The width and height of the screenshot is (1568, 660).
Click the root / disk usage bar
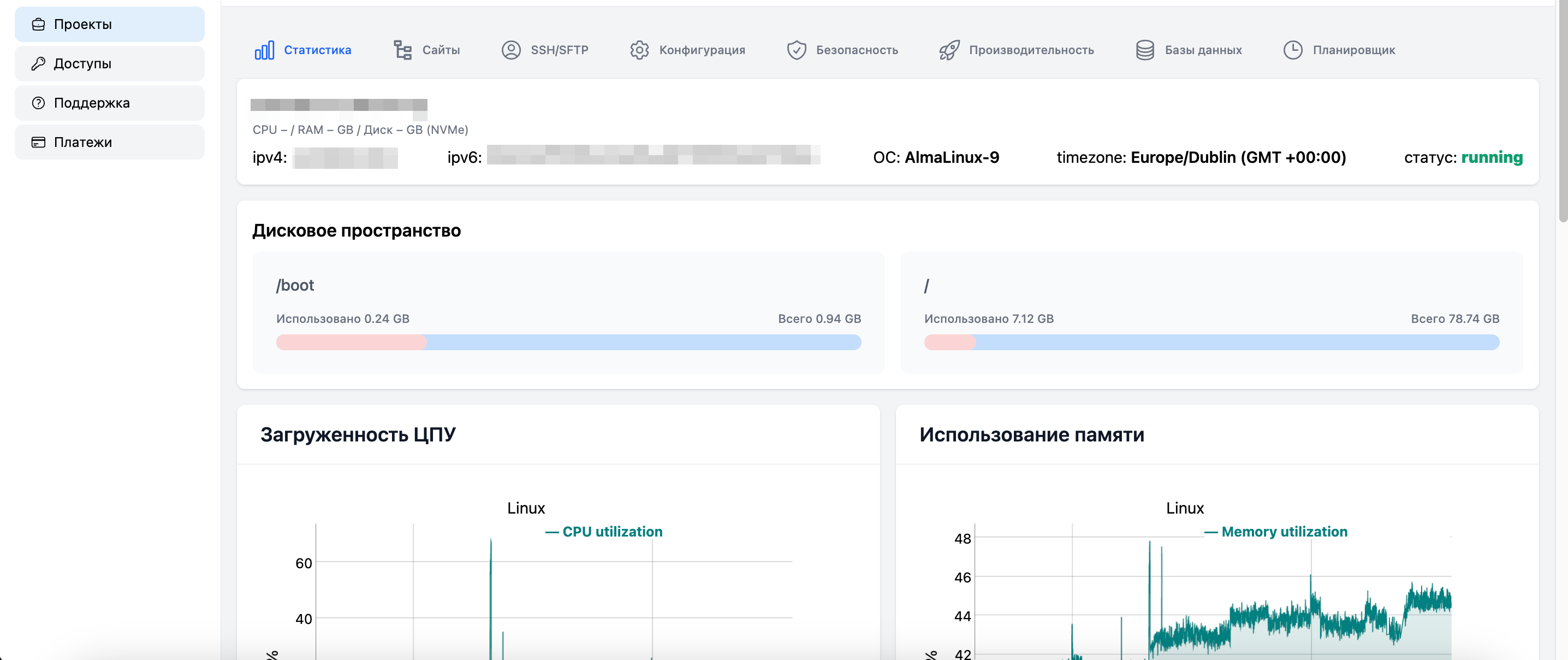tap(1211, 343)
